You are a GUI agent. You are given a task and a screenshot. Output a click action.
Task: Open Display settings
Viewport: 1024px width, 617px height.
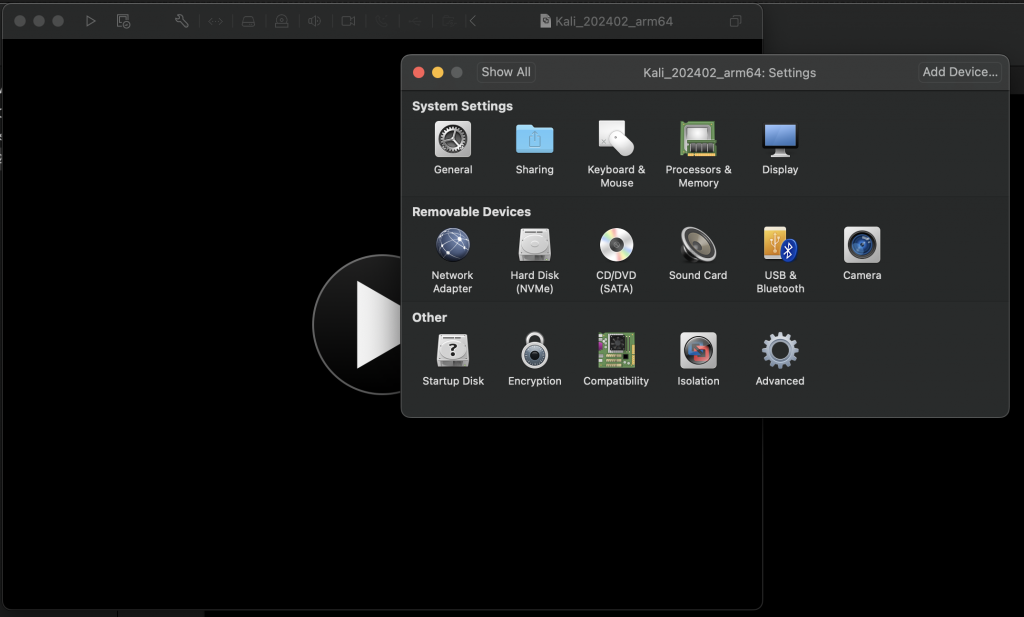point(780,148)
